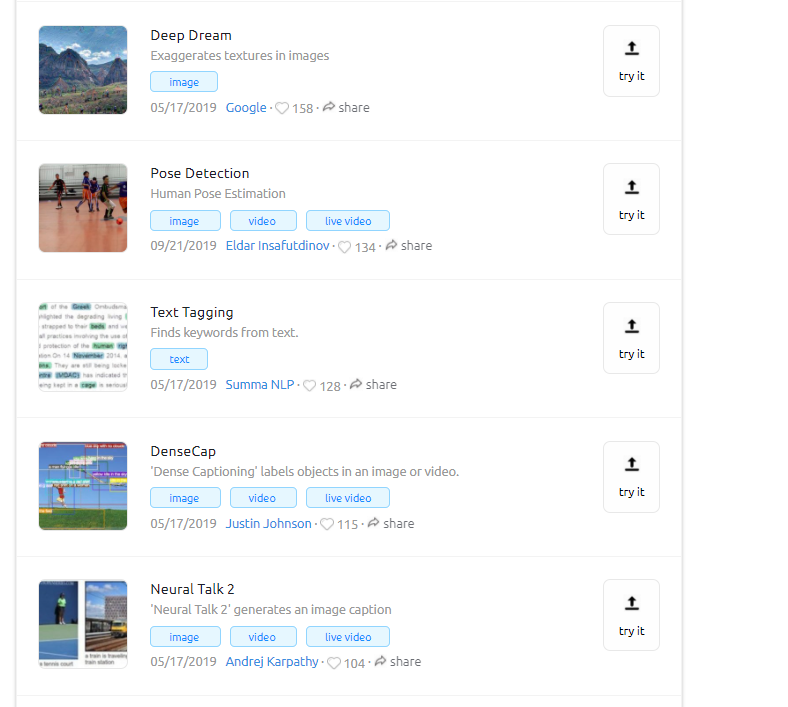Click the 128 like count

click(x=330, y=386)
